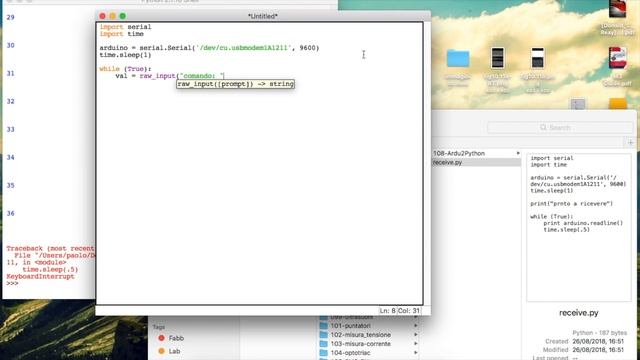Click the orange Lab tag dot in Finder sidebar

click(x=161, y=351)
